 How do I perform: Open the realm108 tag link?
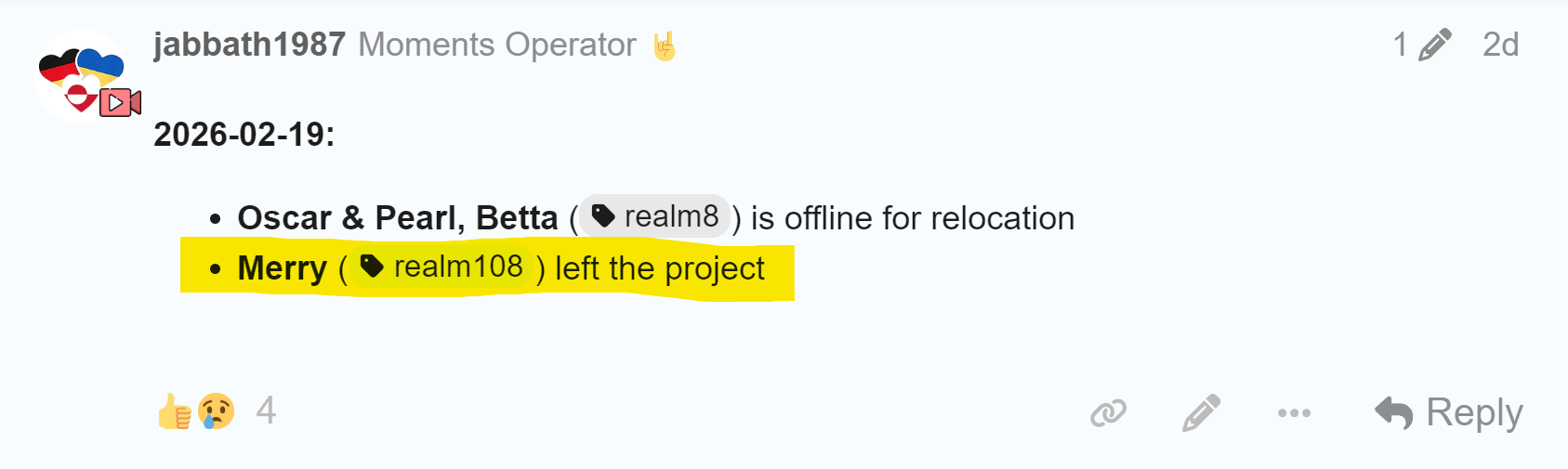tap(458, 267)
